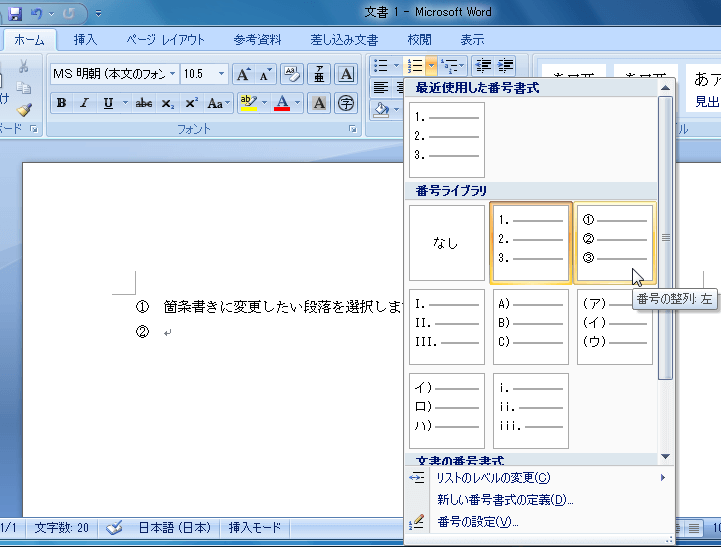Click the Phonetic Guide ruby icon
The width and height of the screenshot is (721, 547).
[x=319, y=74]
